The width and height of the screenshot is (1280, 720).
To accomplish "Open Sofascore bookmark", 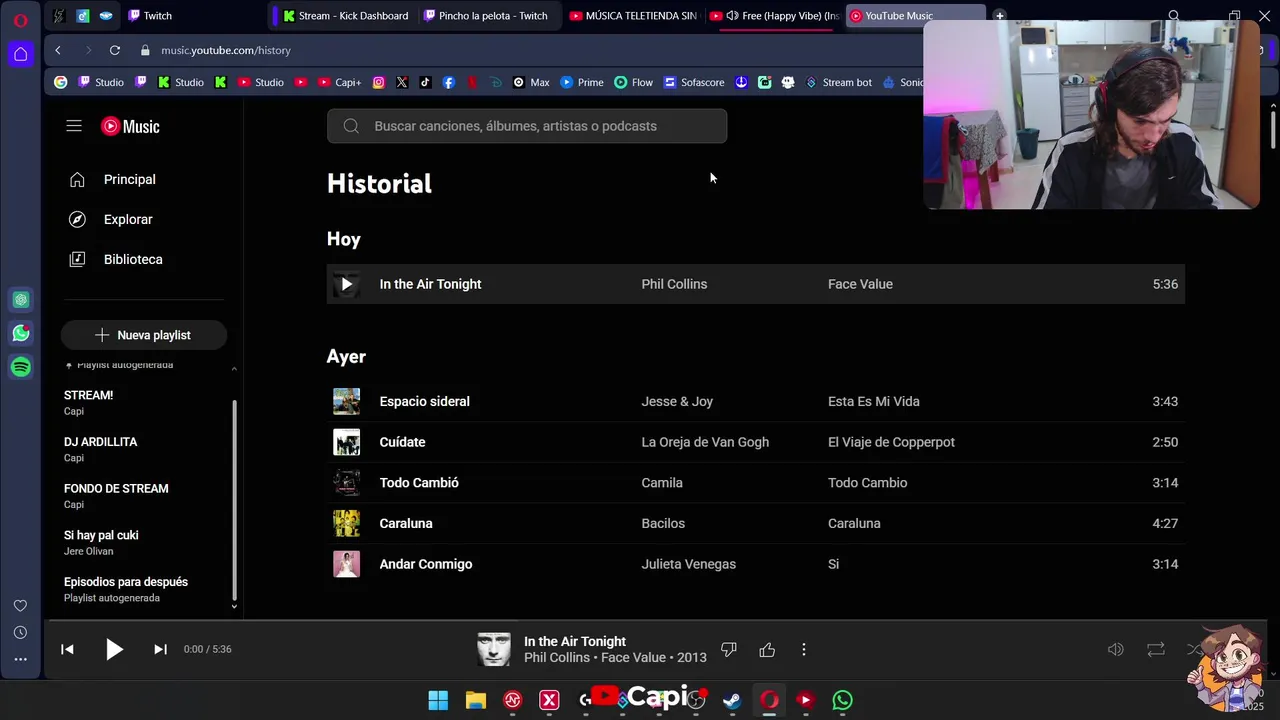I will pyautogui.click(x=694, y=83).
